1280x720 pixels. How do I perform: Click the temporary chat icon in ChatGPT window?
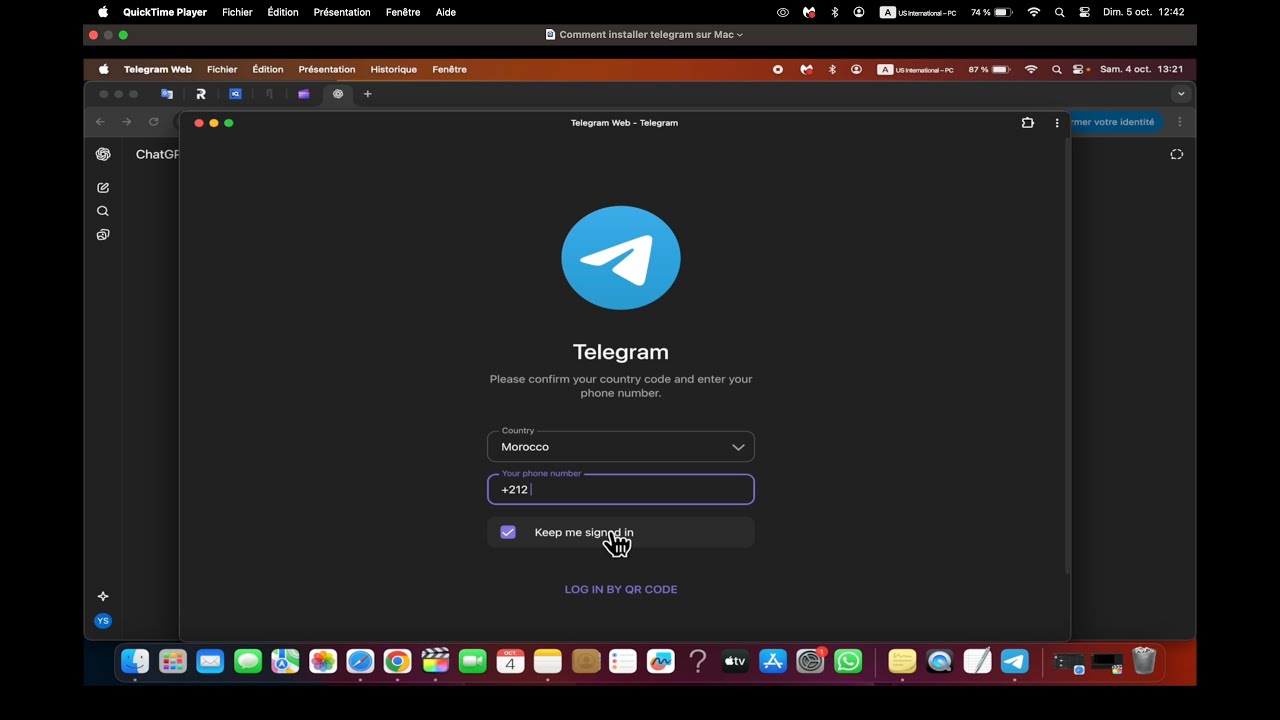pos(1177,154)
